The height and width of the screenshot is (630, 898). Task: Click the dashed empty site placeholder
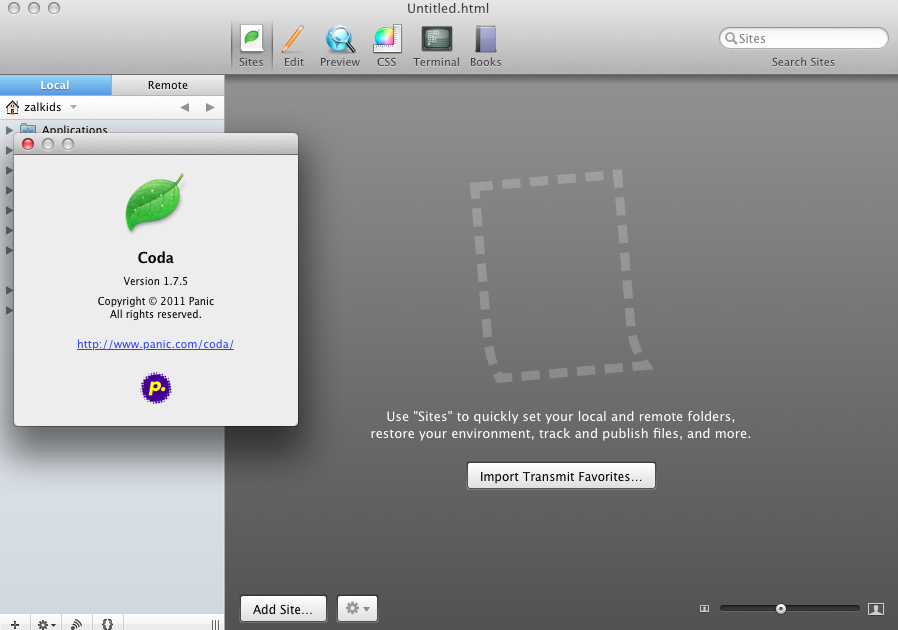point(560,275)
